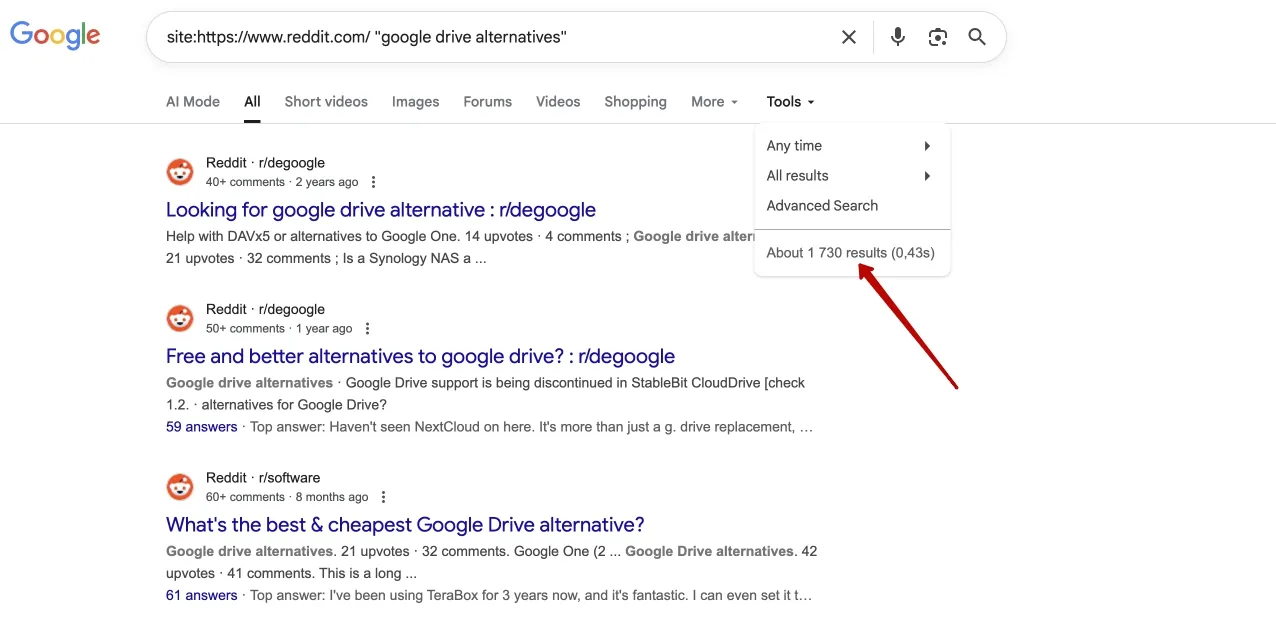Open the '61 answers' link
The image size is (1276, 630).
point(202,595)
